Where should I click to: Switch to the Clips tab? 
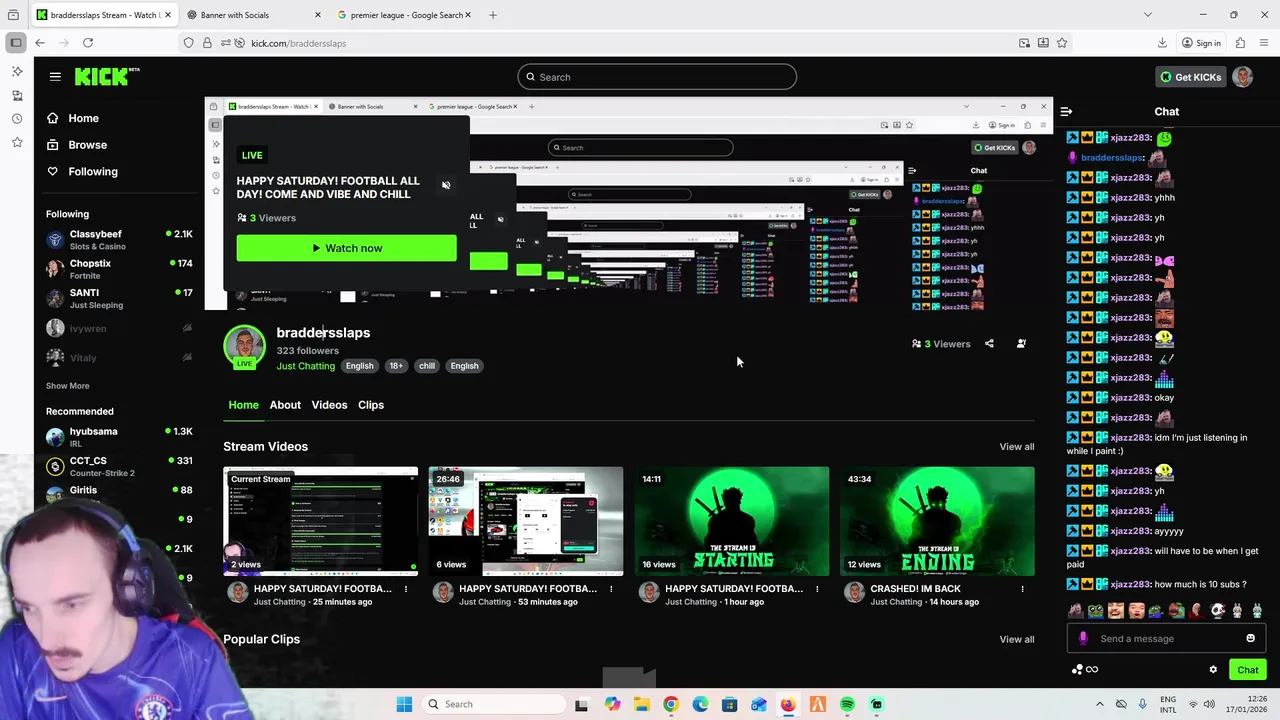coord(371,405)
